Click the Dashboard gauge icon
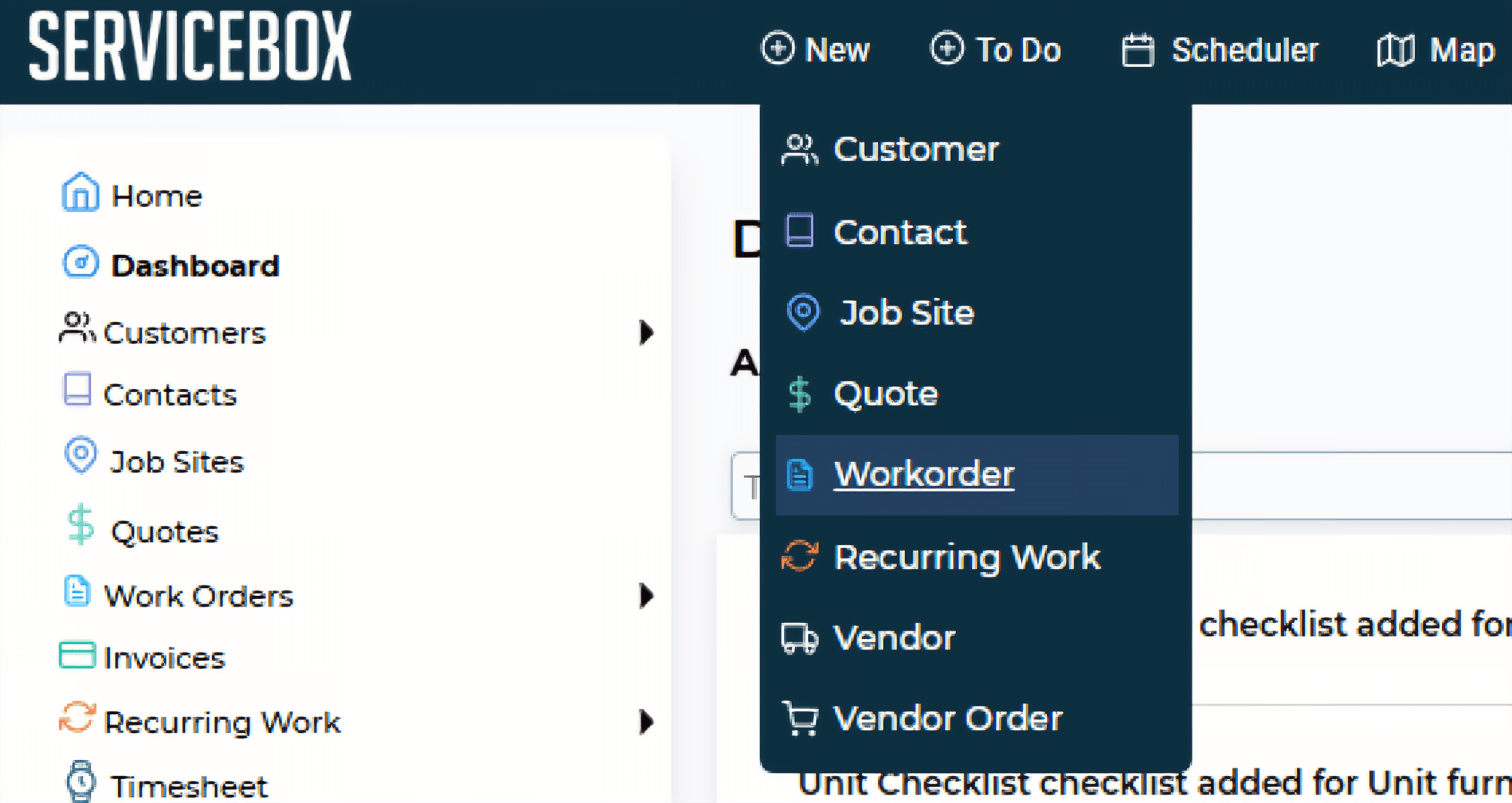This screenshot has height=803, width=1512. 80,263
